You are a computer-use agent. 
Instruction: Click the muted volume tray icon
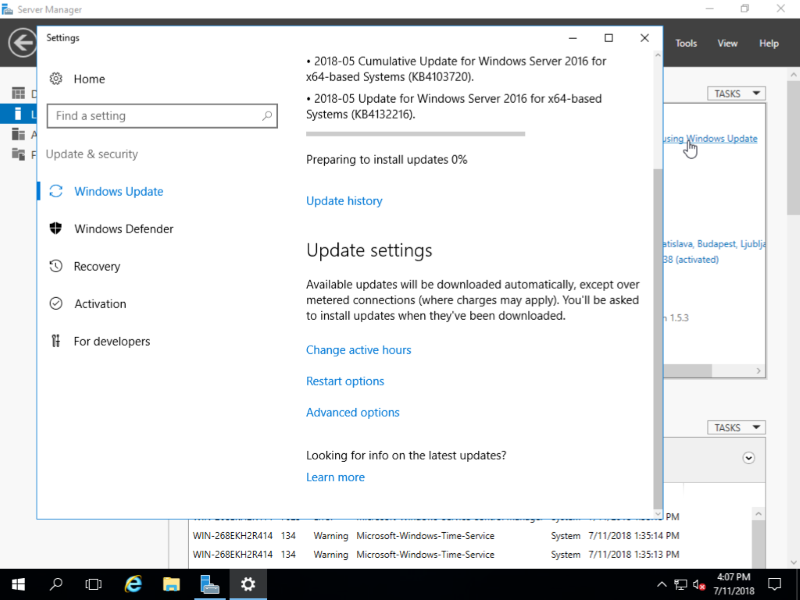click(x=699, y=585)
